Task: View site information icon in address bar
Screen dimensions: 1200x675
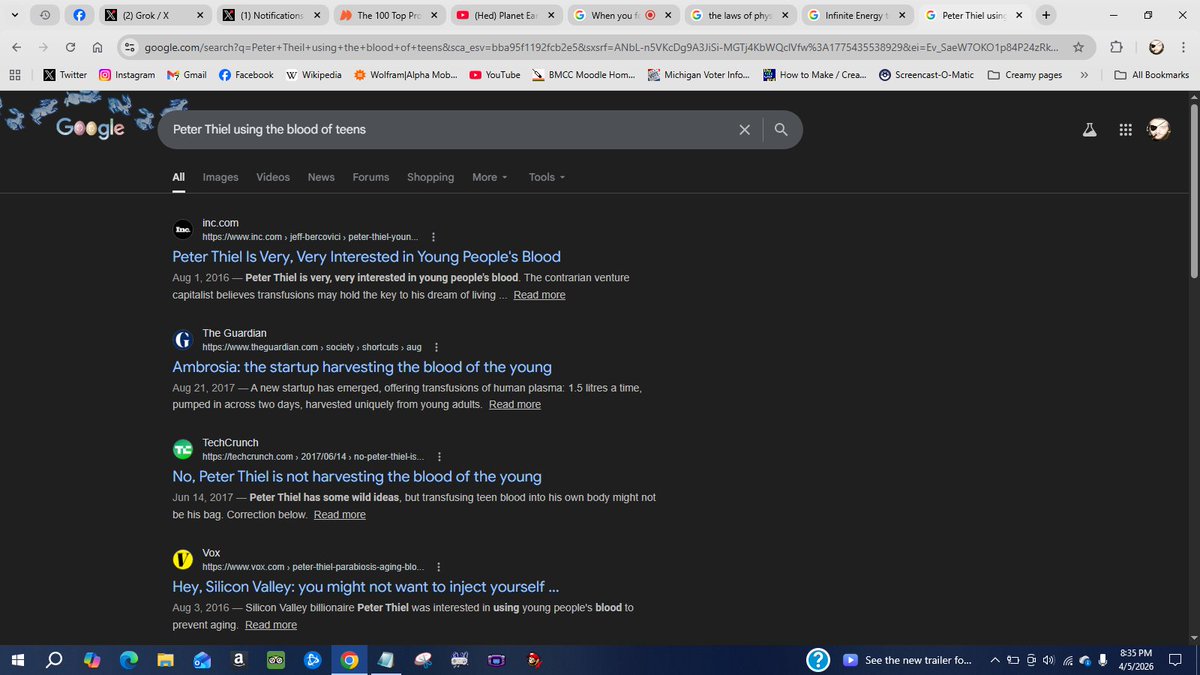Action: click(129, 47)
